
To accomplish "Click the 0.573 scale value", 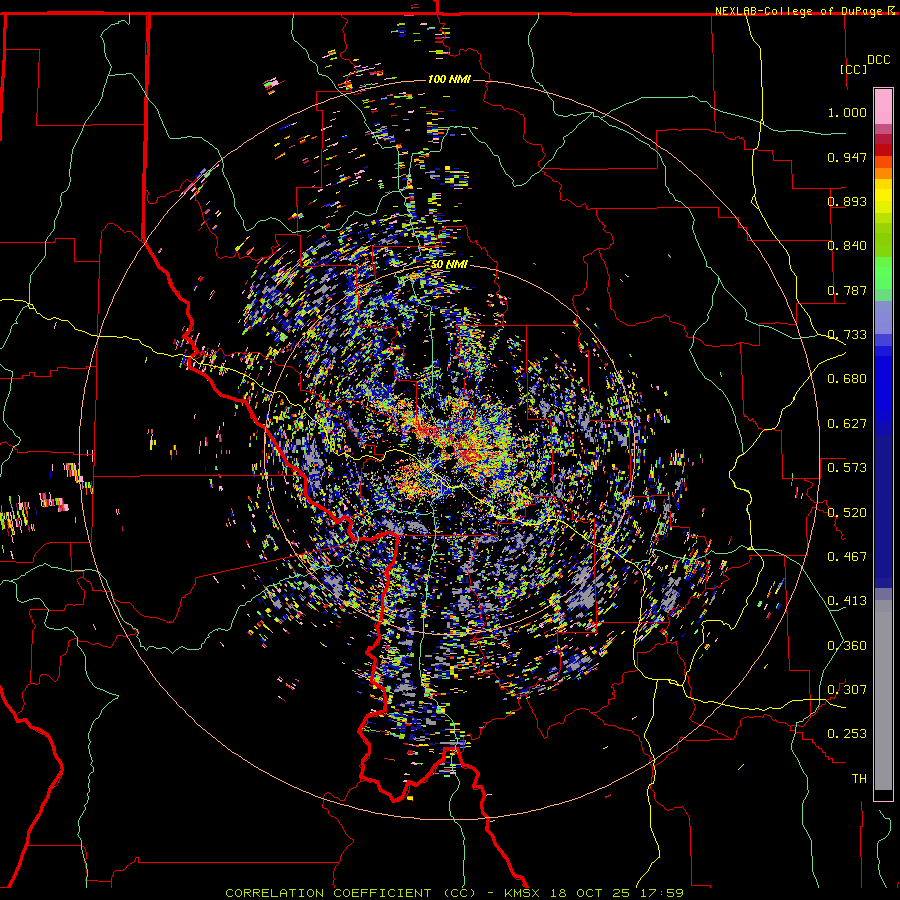I will tap(847, 468).
